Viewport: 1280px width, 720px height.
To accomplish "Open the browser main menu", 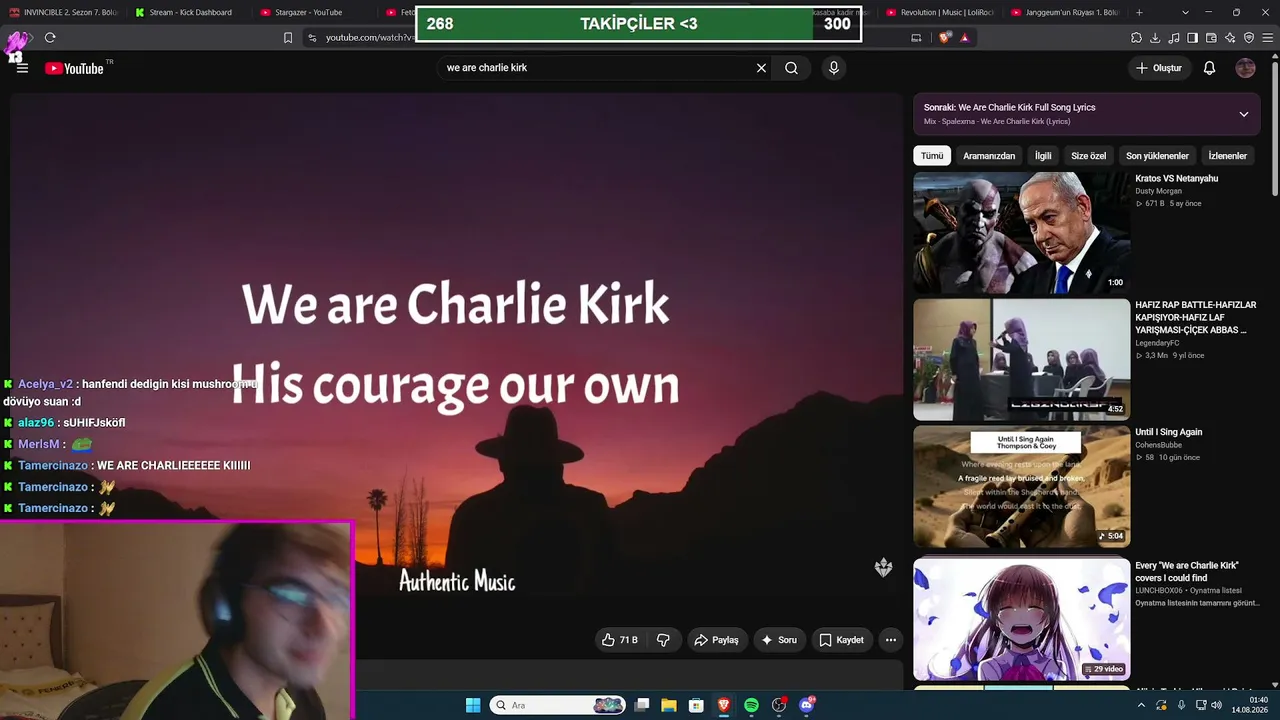I will coord(1267,38).
